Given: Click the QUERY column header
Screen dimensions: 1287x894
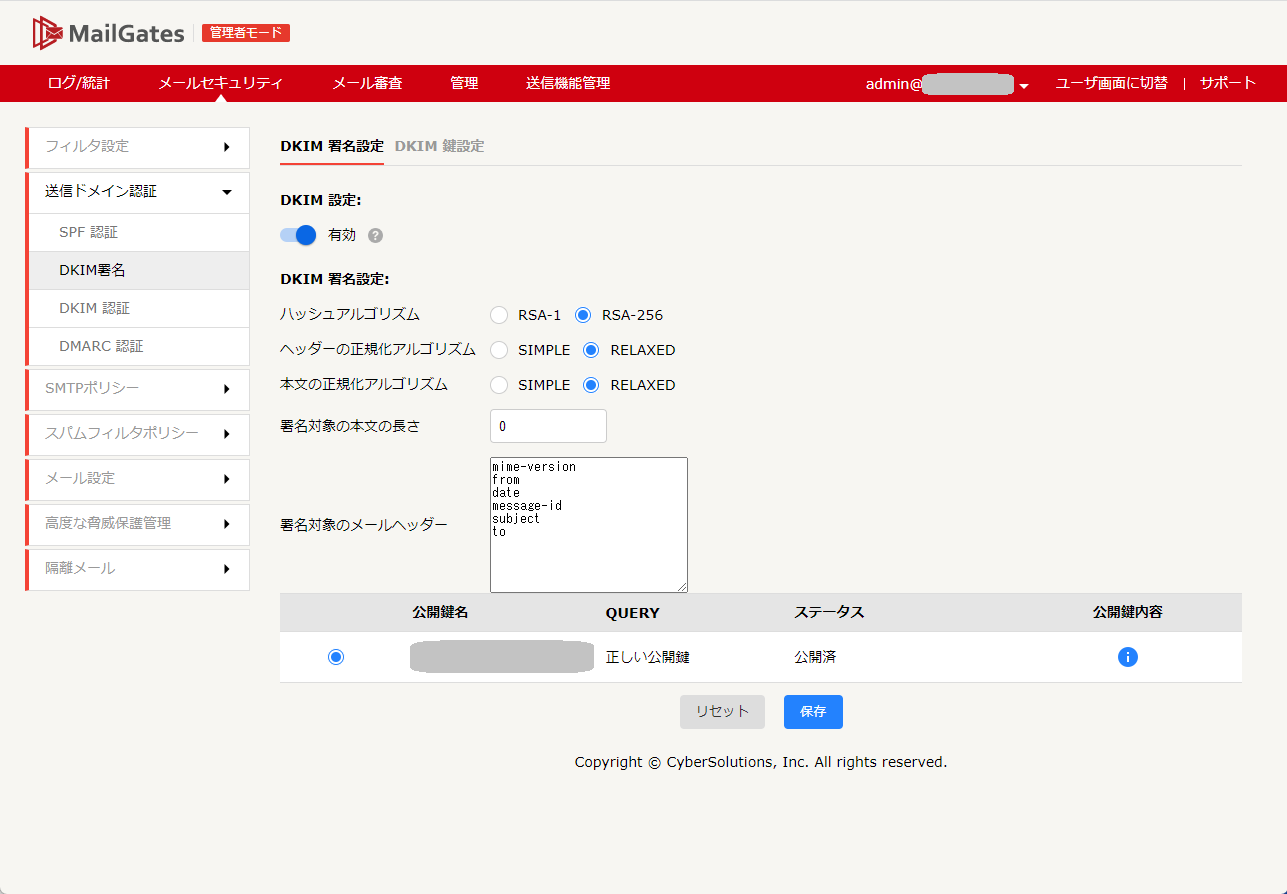Looking at the screenshot, I should (x=632, y=613).
